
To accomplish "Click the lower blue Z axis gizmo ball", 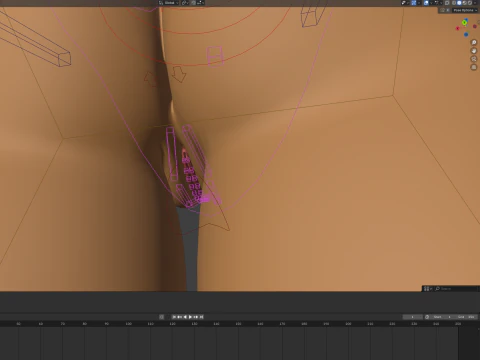I will point(466,34).
